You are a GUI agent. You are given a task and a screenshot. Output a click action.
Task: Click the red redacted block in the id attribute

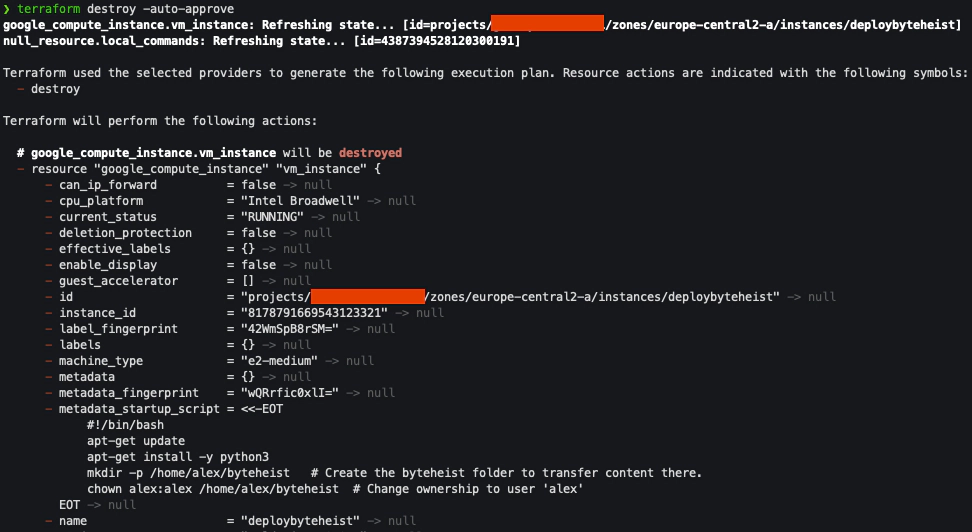click(x=368, y=297)
